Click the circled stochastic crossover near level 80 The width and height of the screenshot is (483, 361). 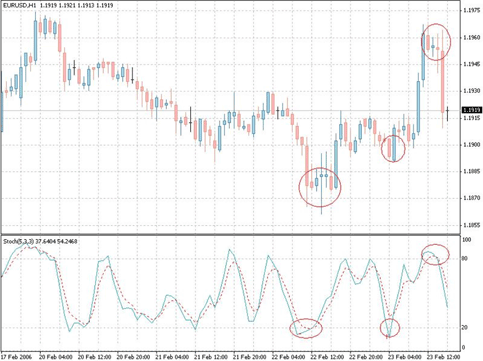[x=435, y=254]
